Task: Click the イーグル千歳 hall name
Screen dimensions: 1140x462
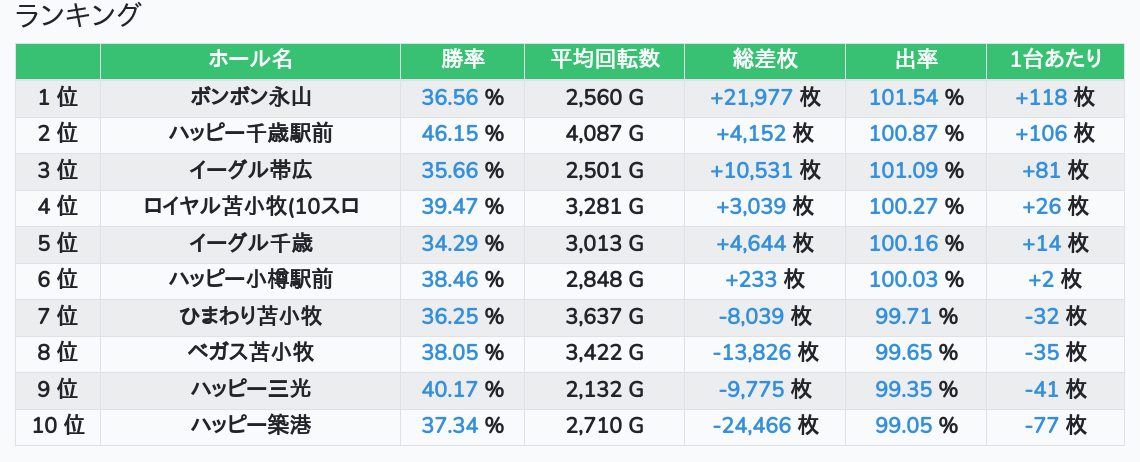Action: [251, 243]
